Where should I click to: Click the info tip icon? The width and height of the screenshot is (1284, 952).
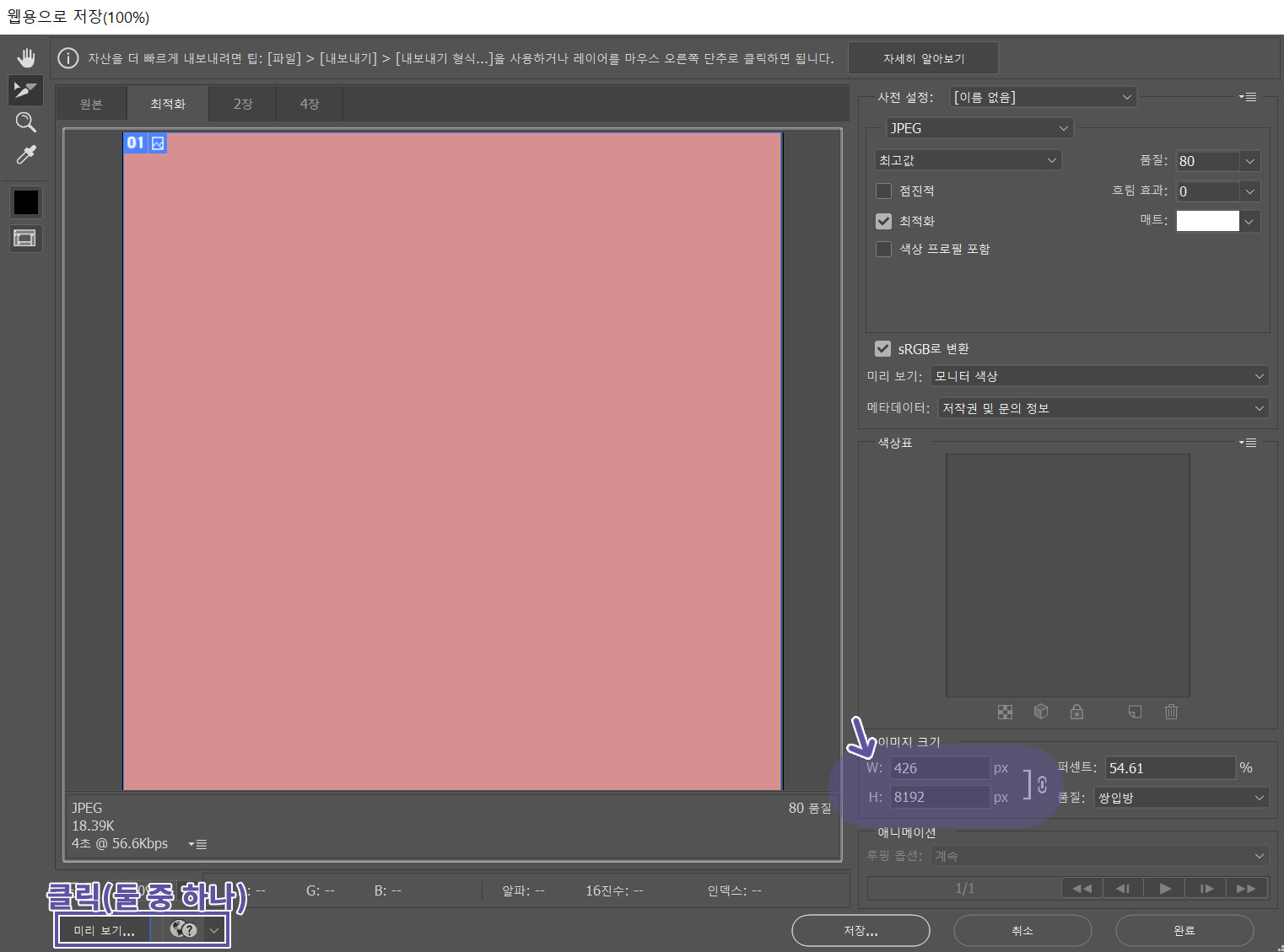click(x=68, y=58)
